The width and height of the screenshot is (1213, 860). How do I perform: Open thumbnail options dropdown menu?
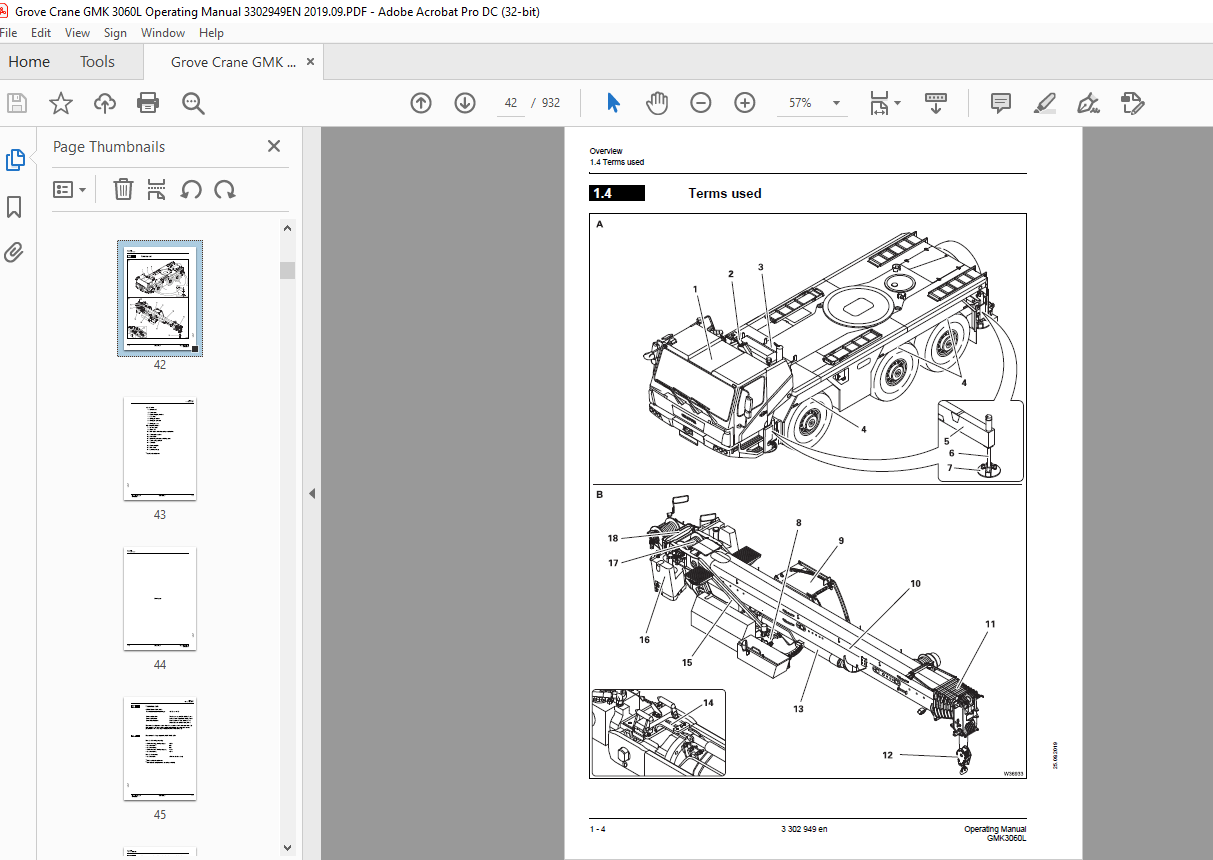click(x=69, y=189)
